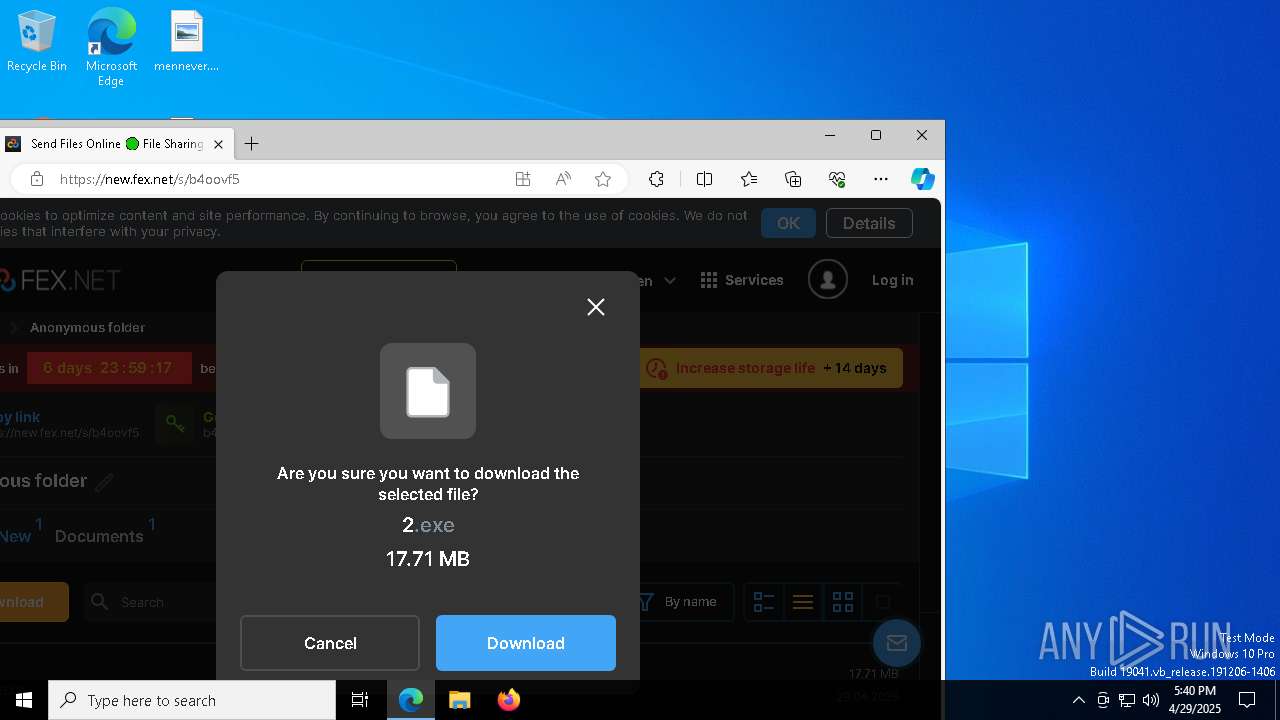Open the app available icon in address bar
Viewport: 1280px width, 720px height.
click(x=523, y=179)
